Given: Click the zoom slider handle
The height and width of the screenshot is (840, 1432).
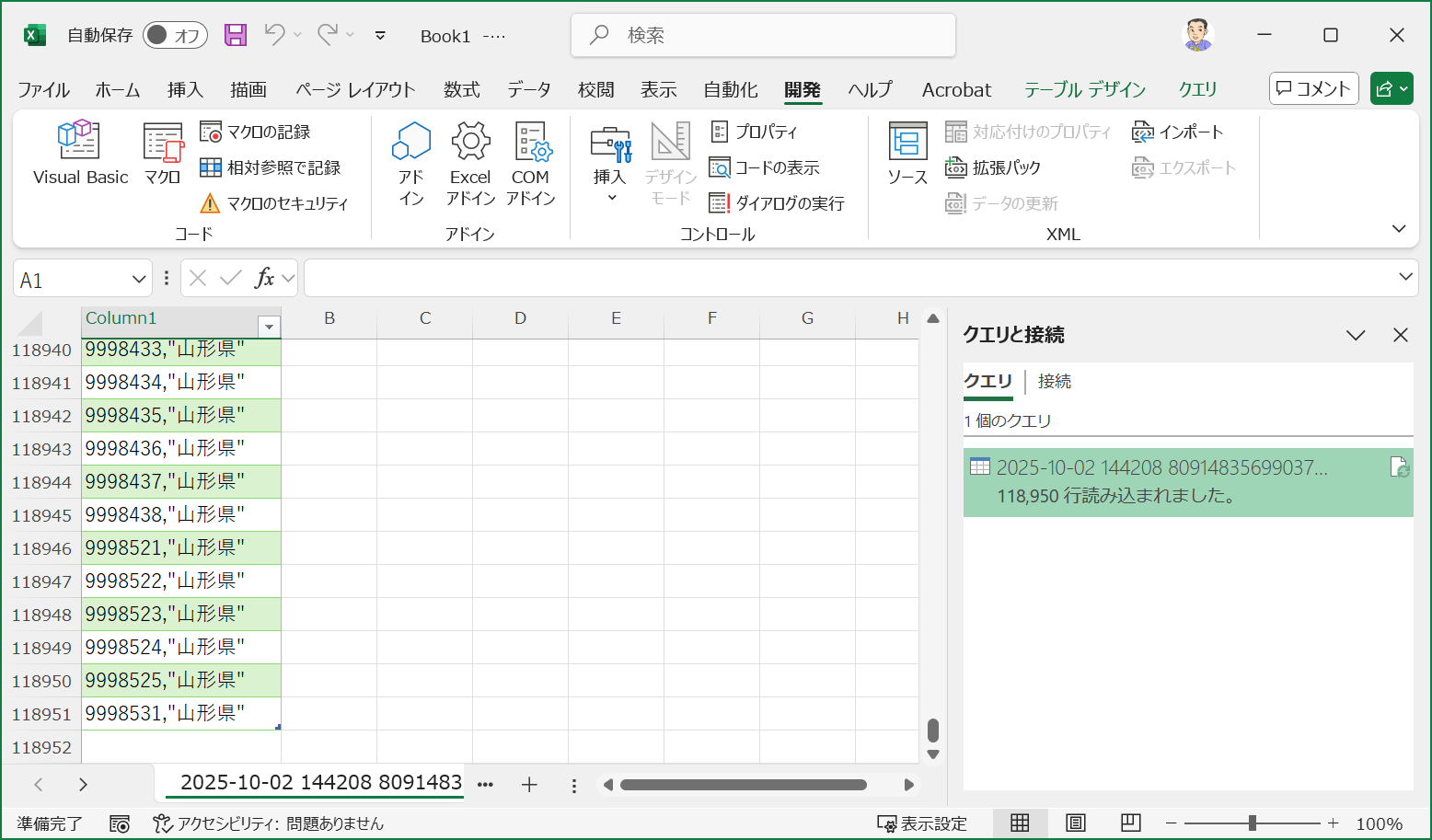Looking at the screenshot, I should point(1252,823).
